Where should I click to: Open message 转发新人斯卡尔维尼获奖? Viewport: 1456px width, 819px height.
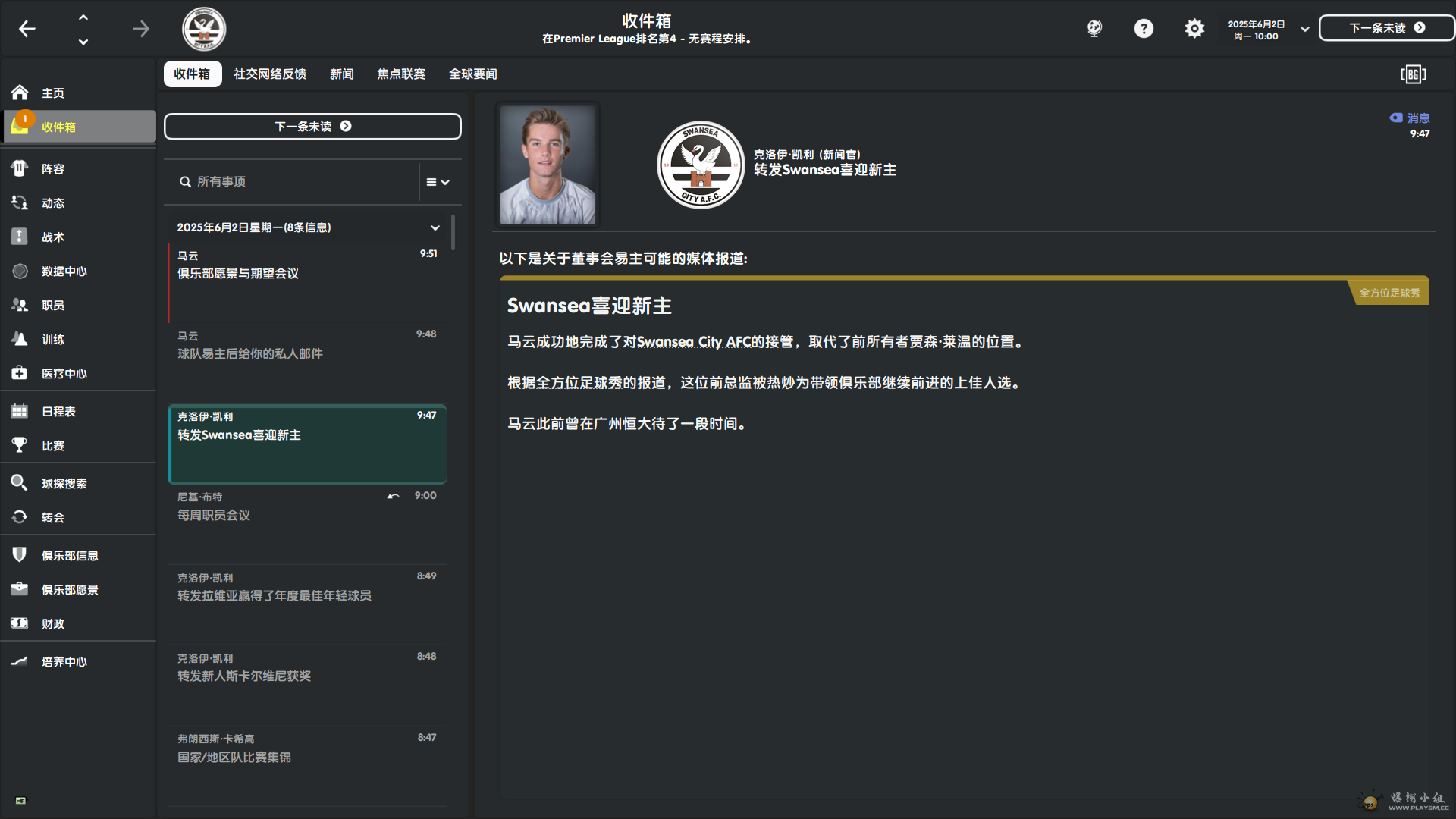click(306, 686)
